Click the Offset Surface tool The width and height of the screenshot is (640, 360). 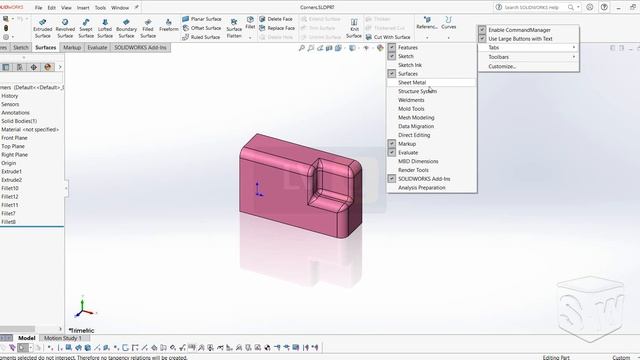point(202,28)
